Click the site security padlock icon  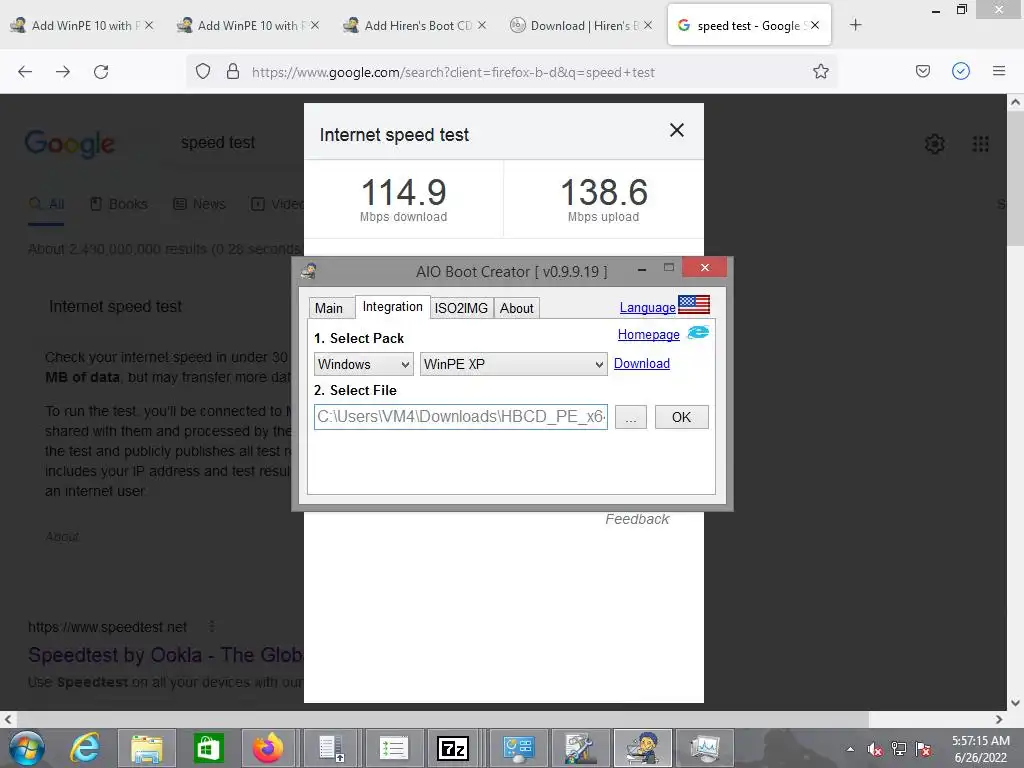pyautogui.click(x=232, y=71)
